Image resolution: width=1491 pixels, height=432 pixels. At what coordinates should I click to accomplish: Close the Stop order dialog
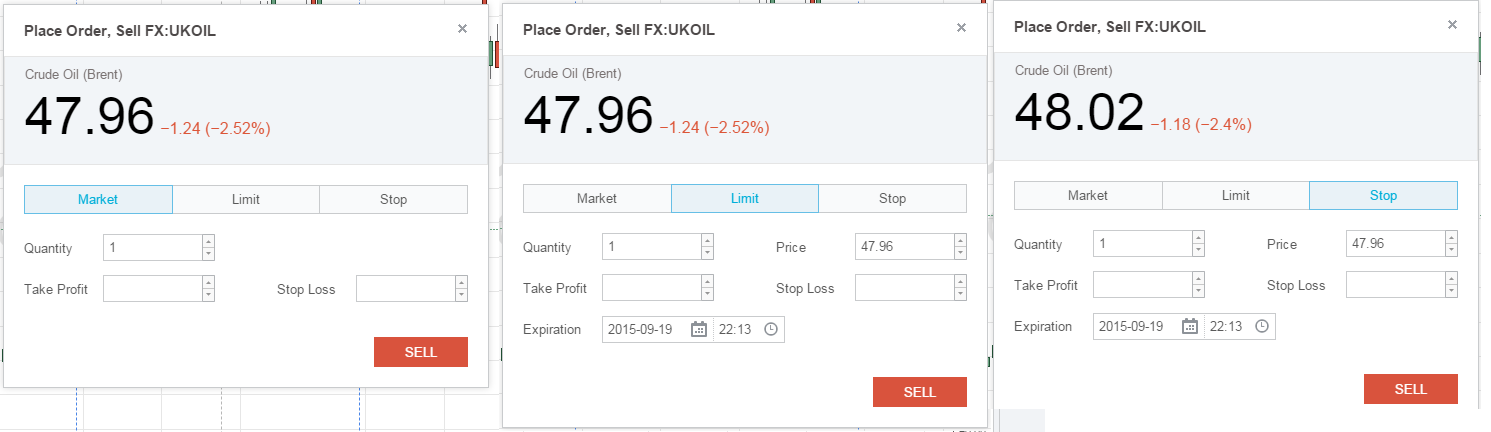1452,25
